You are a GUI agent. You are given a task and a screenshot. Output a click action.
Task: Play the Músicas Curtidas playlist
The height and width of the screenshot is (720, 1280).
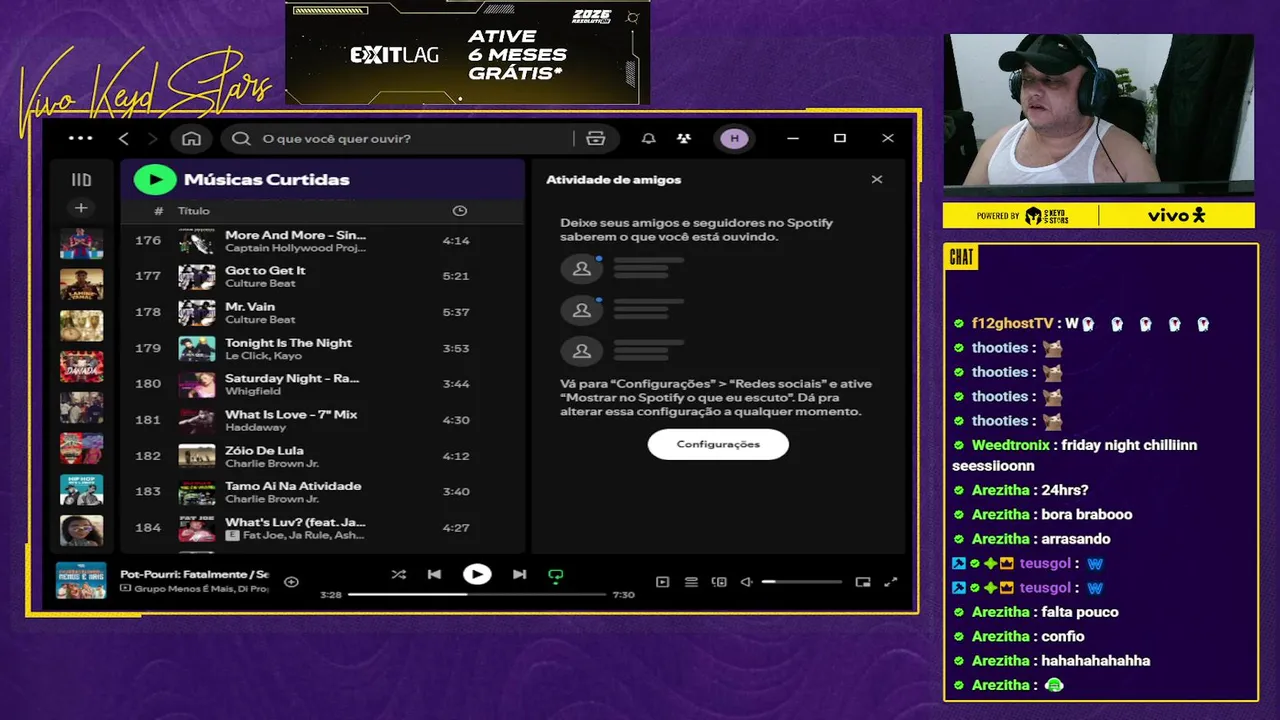coord(155,180)
